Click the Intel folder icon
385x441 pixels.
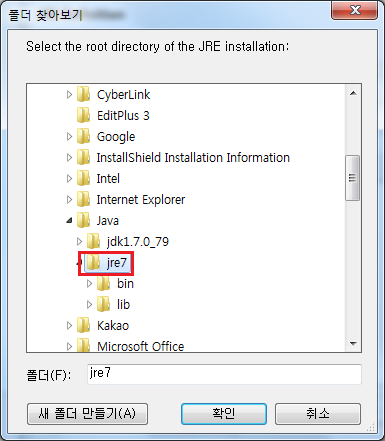(83, 178)
